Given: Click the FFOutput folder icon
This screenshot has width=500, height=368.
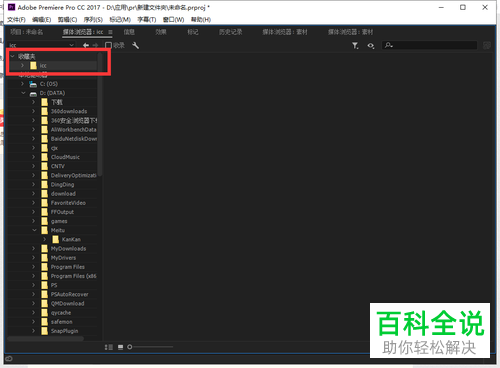Looking at the screenshot, I should pos(45,212).
